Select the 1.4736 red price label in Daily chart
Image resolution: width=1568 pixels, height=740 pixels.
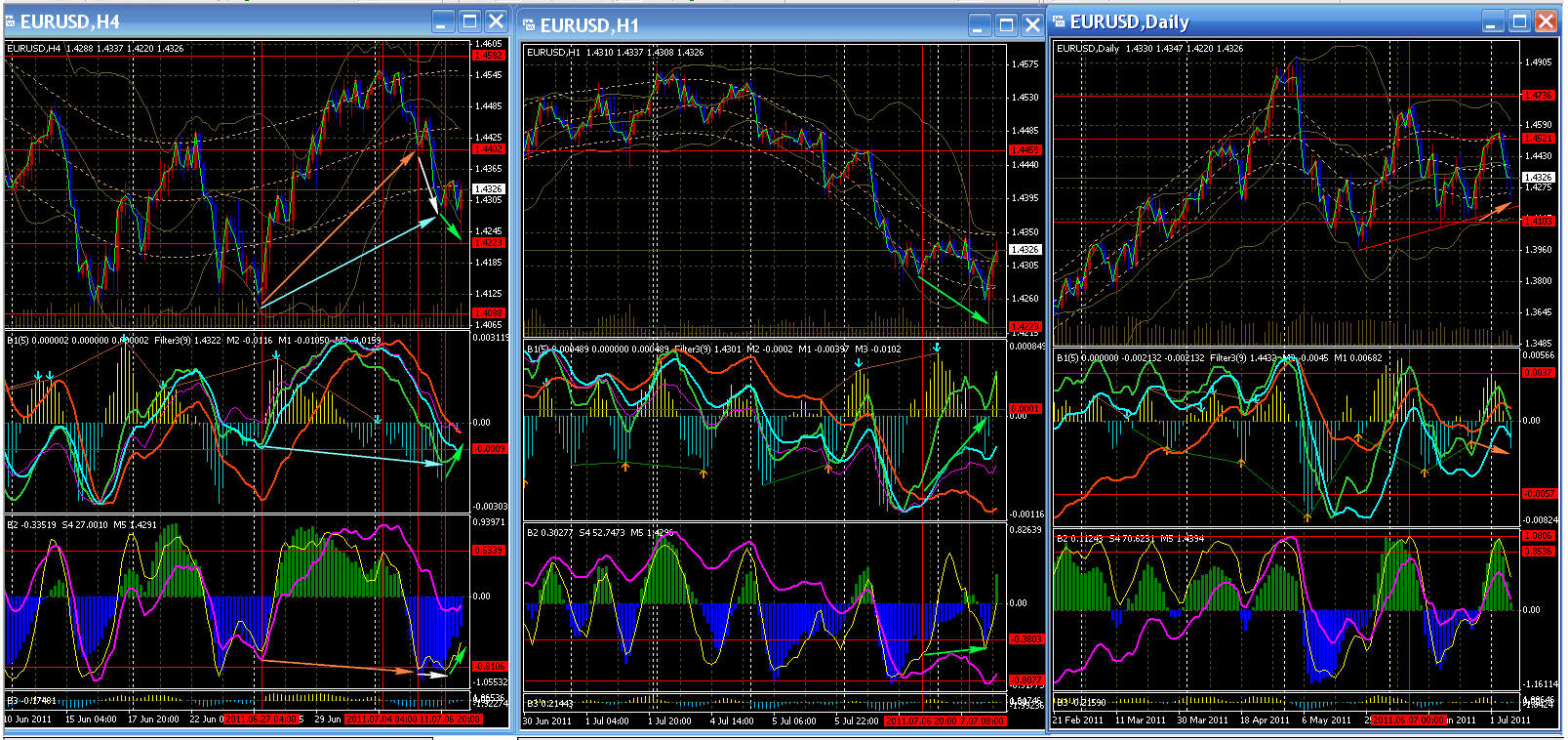pyautogui.click(x=1538, y=96)
